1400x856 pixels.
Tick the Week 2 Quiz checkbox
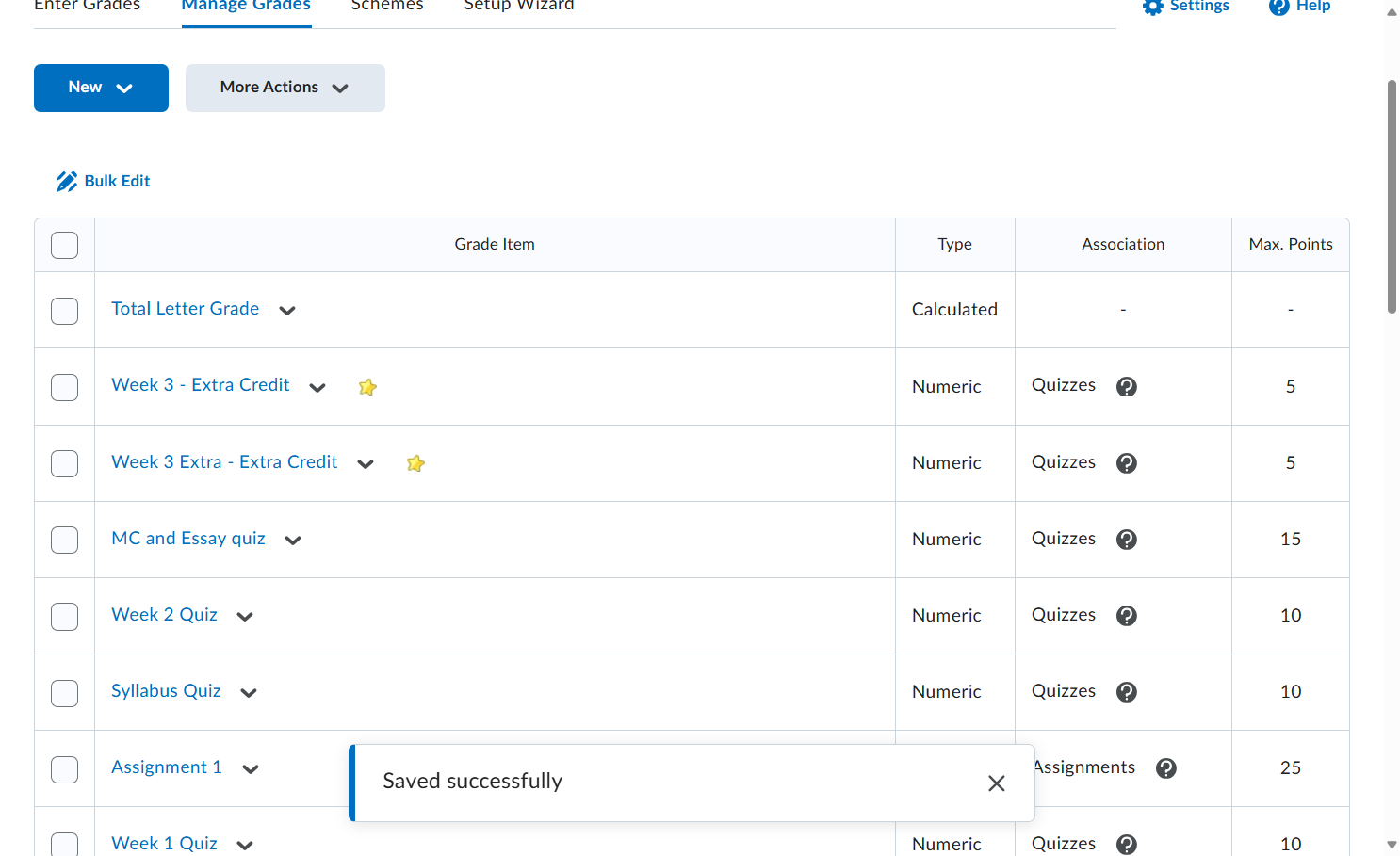[64, 616]
